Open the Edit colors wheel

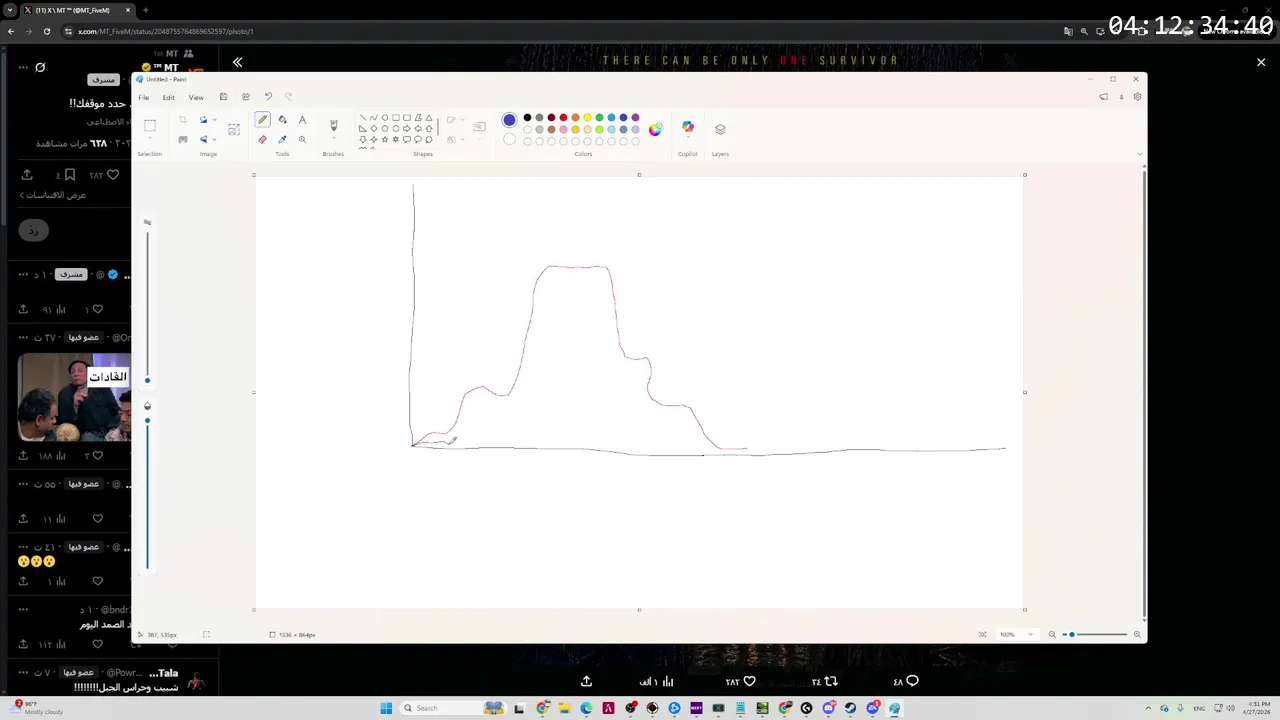pyautogui.click(x=655, y=129)
